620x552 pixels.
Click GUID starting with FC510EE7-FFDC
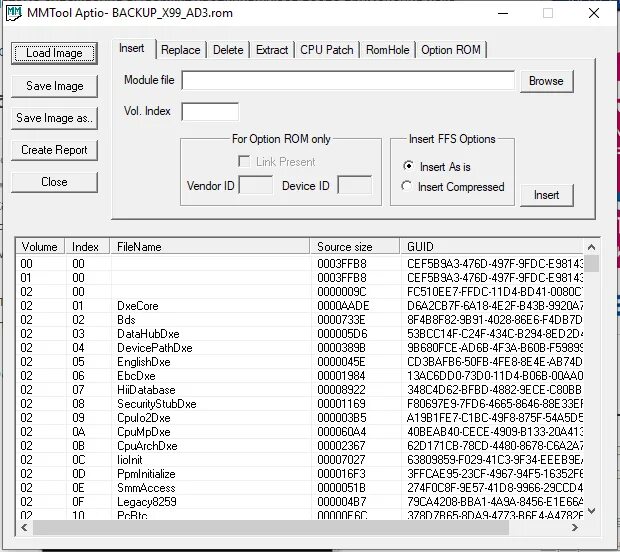coord(494,292)
